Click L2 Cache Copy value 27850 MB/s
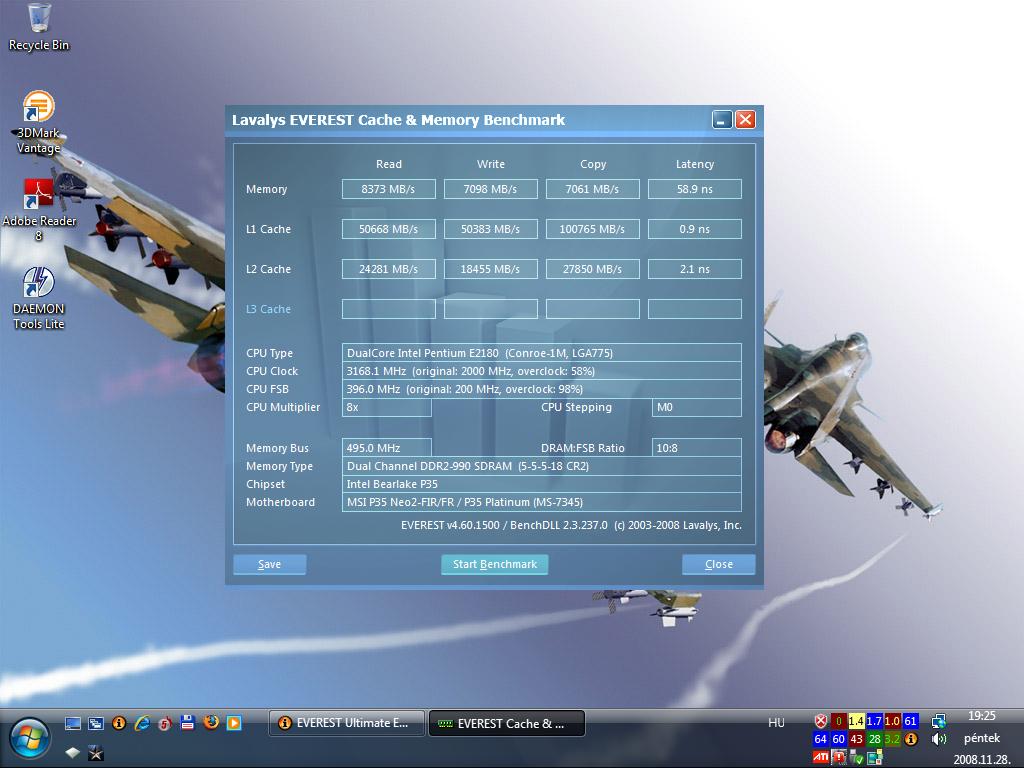Screen dimensions: 1024x768 (592, 269)
